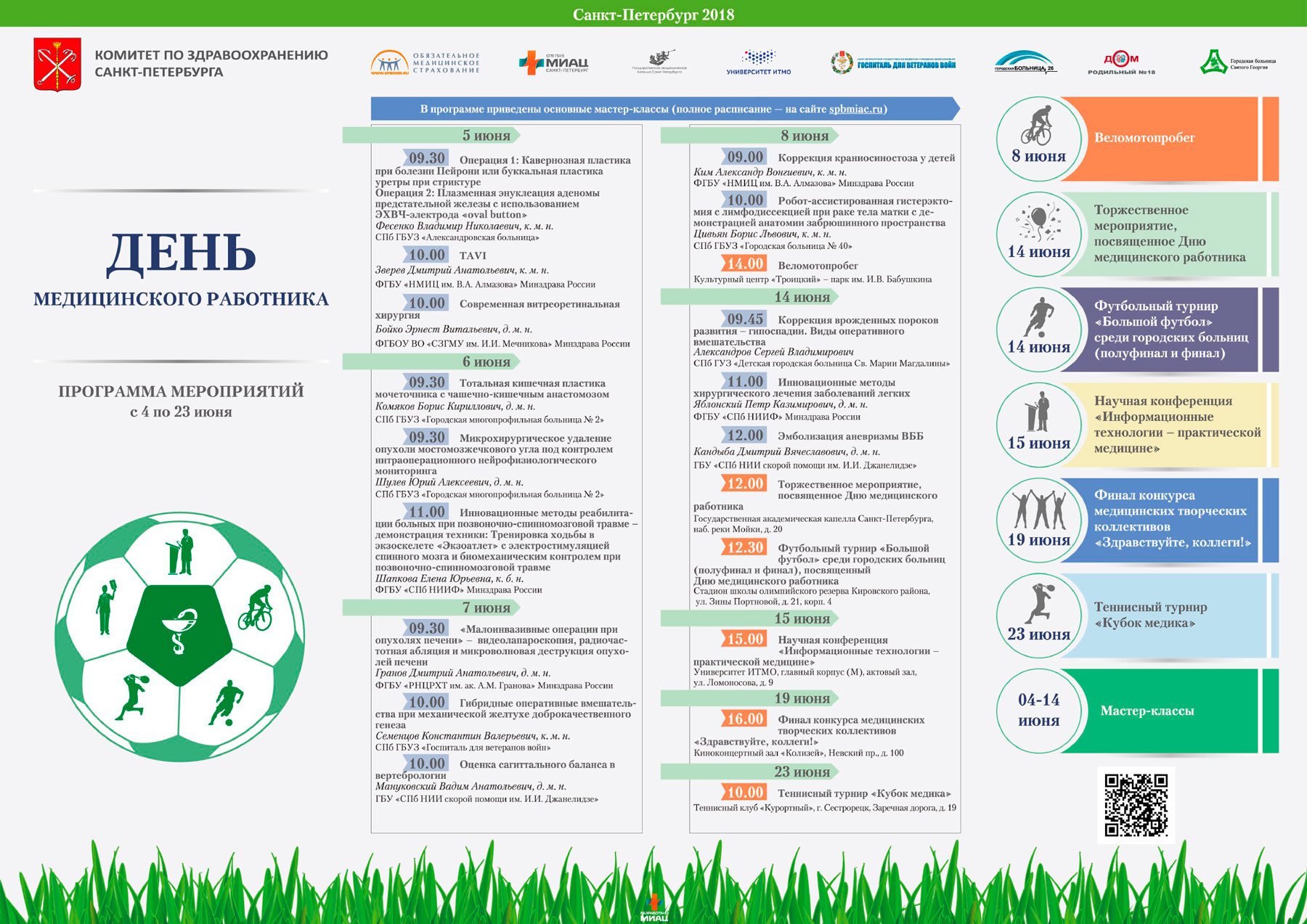Viewport: 1307px width, 924px height.
Task: Click the QR code image
Action: (x=1136, y=805)
